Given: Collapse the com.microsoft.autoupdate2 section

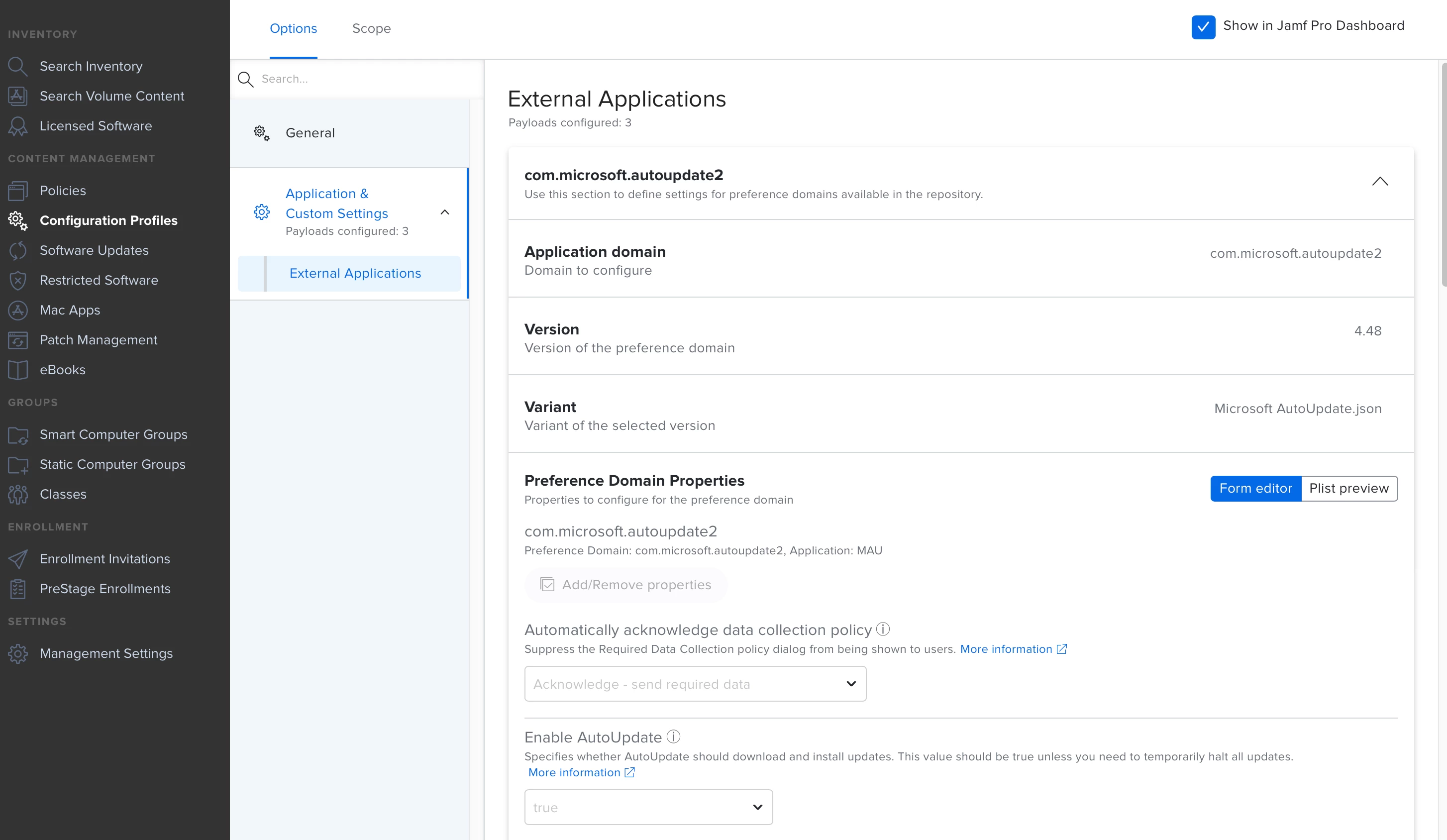Looking at the screenshot, I should 1380,182.
